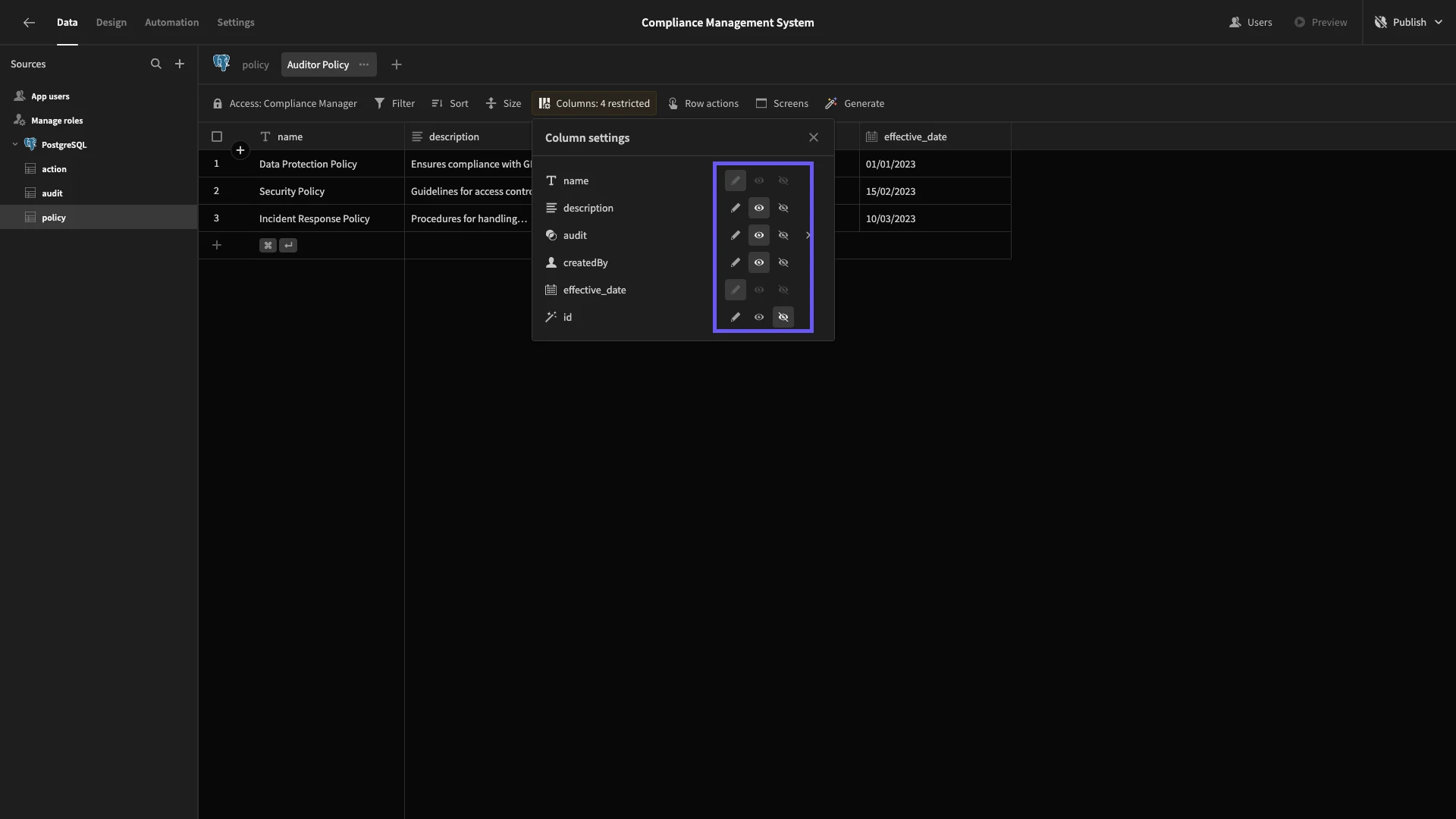Open the Size options
The width and height of the screenshot is (1456, 819).
(504, 104)
